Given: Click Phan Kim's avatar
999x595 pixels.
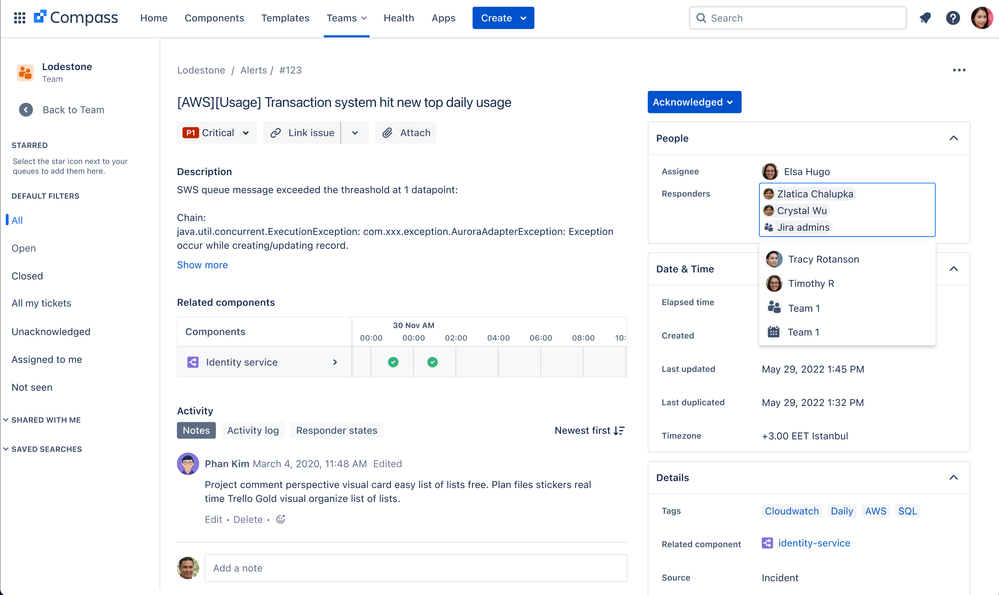Looking at the screenshot, I should coord(188,464).
